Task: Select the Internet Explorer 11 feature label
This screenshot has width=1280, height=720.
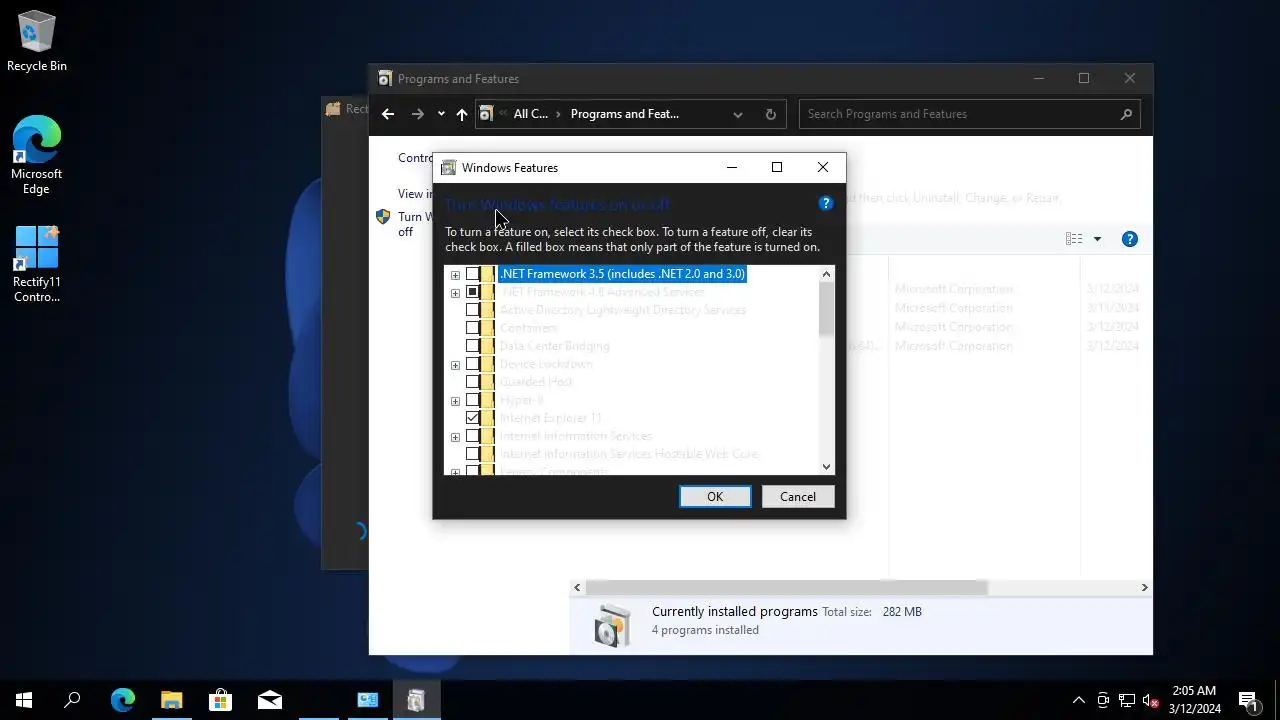Action: coord(551,418)
